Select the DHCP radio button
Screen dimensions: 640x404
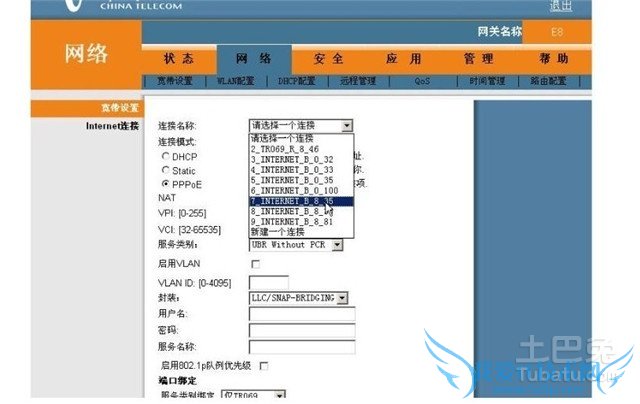(x=165, y=156)
